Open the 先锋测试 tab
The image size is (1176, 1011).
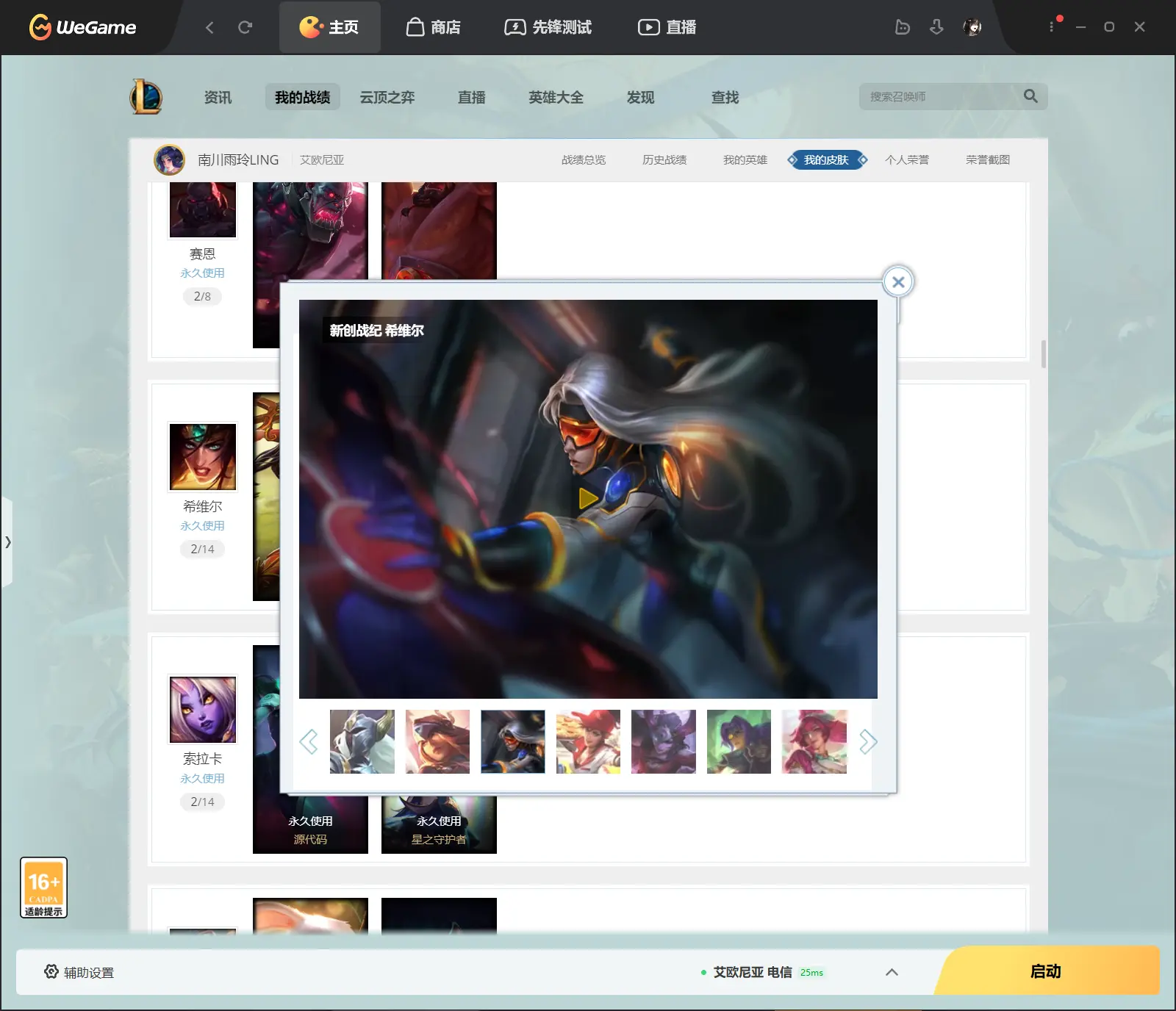[x=548, y=27]
